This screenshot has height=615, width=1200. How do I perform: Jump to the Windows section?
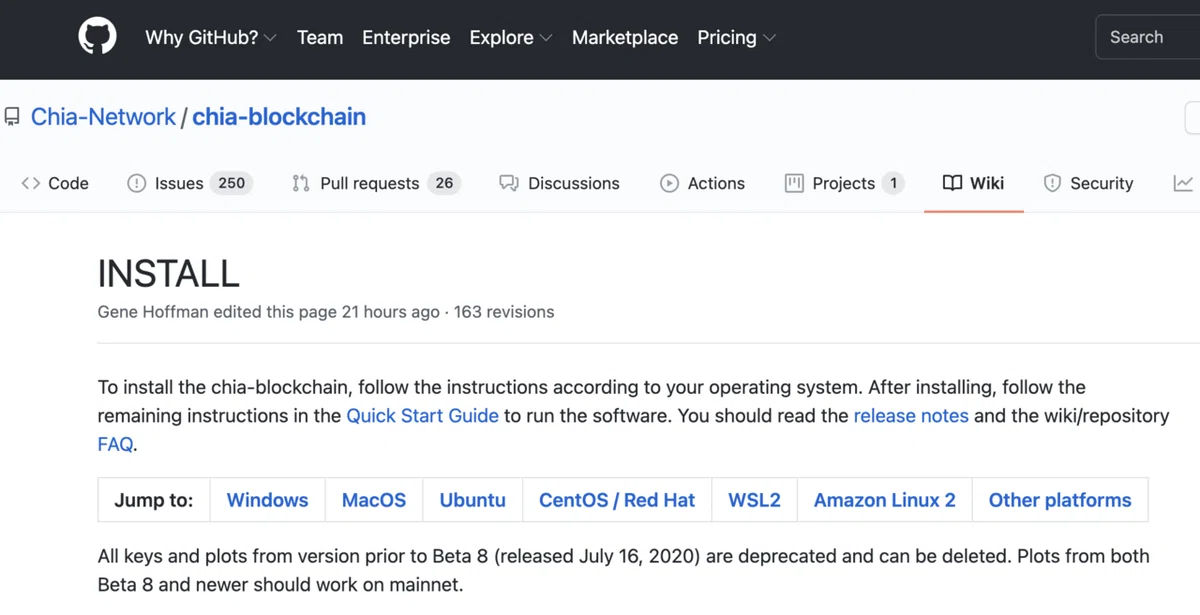(267, 500)
